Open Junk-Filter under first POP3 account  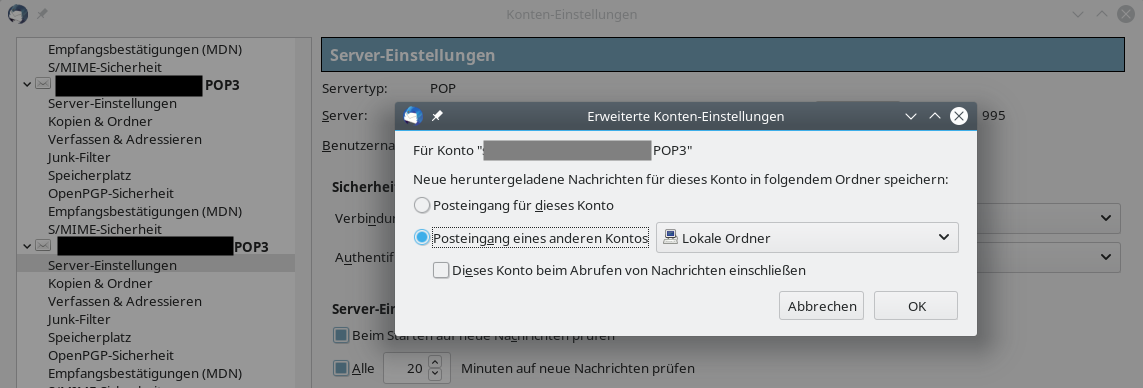pyautogui.click(x=79, y=158)
